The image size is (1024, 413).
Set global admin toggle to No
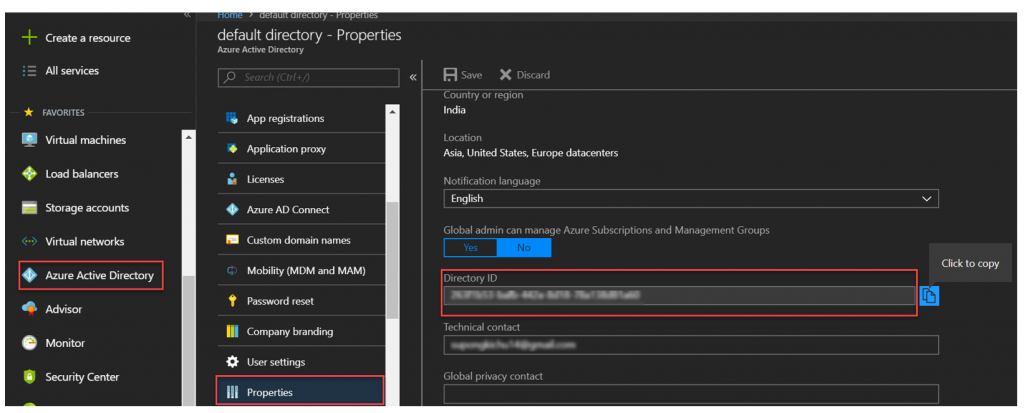click(x=524, y=248)
